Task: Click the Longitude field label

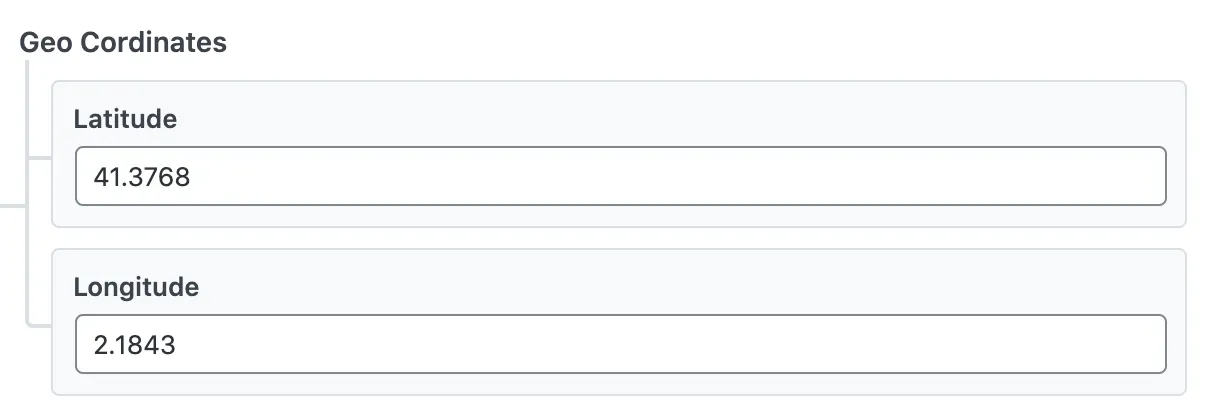Action: tap(136, 287)
